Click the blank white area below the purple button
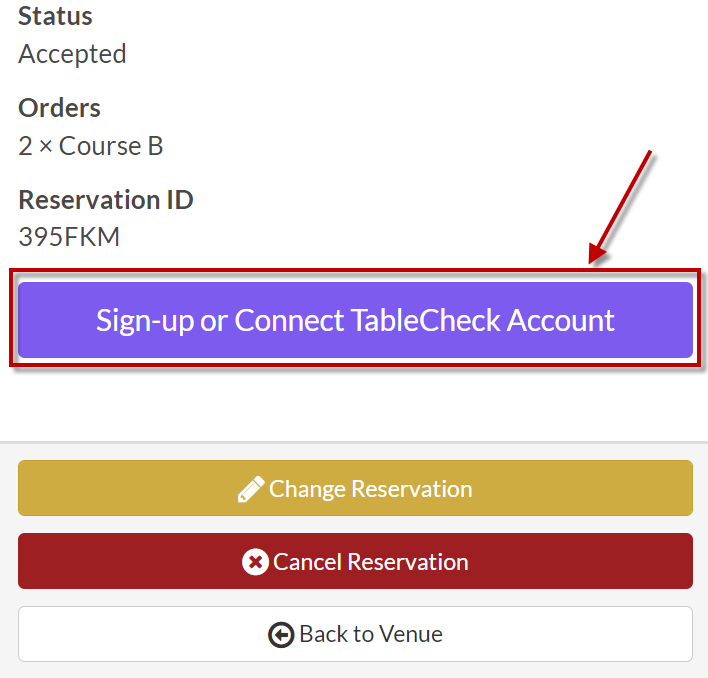The height and width of the screenshot is (678, 708). 354,405
